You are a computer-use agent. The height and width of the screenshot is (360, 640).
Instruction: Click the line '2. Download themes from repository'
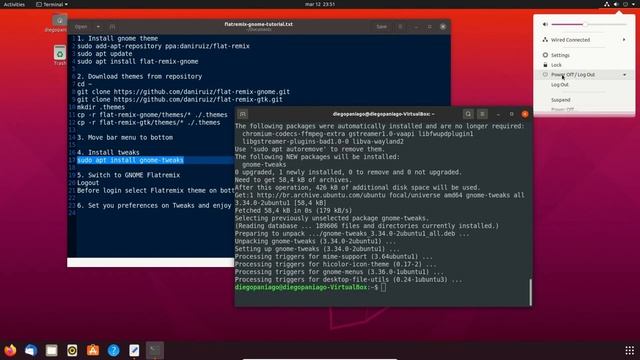tap(140, 76)
